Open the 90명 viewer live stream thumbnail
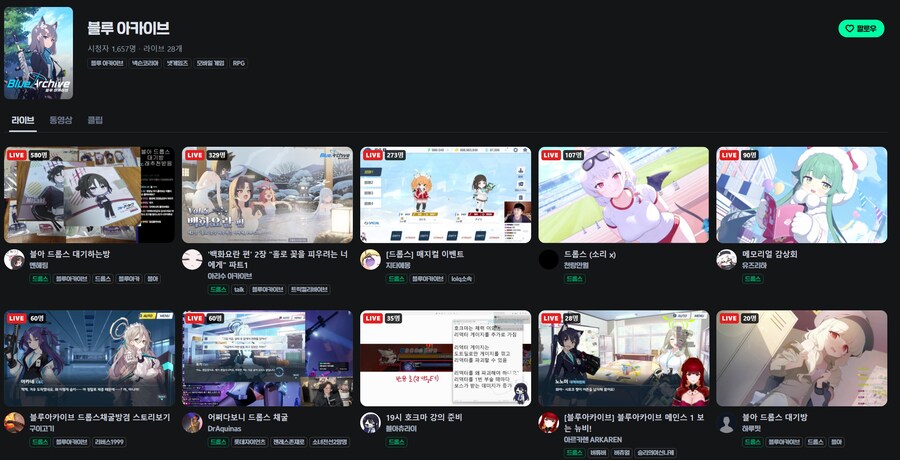Image resolution: width=900 pixels, height=460 pixels. [801, 195]
